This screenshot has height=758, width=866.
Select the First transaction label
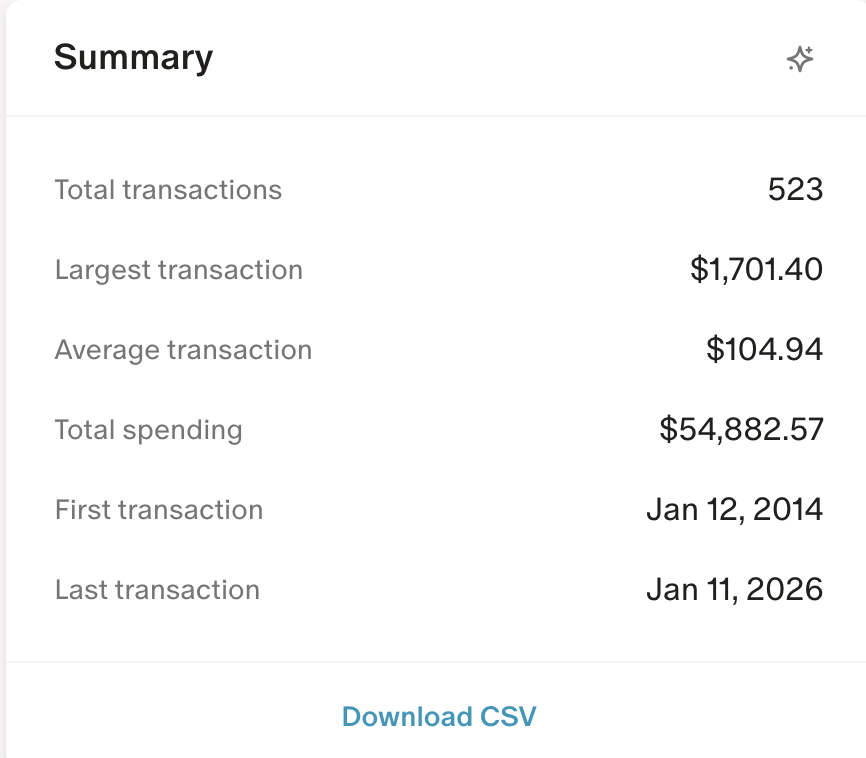point(159,509)
